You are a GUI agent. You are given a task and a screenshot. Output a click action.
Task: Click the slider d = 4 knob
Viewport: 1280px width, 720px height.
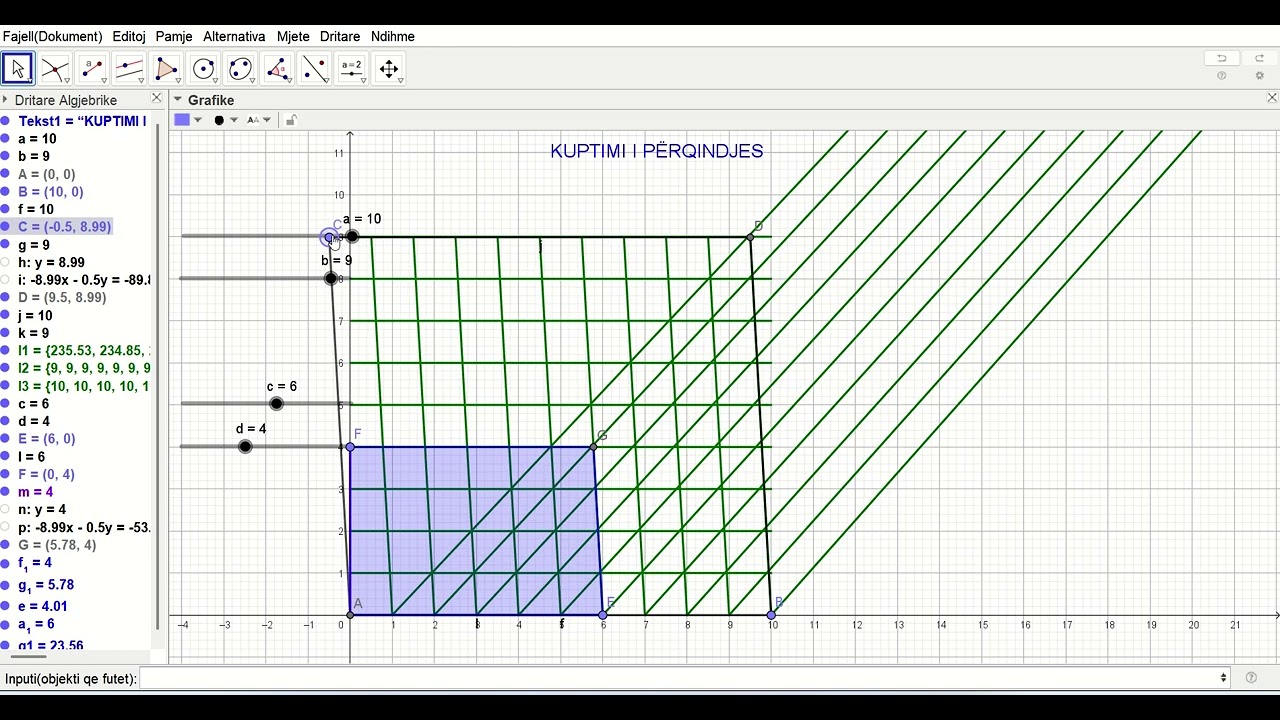[x=245, y=446]
